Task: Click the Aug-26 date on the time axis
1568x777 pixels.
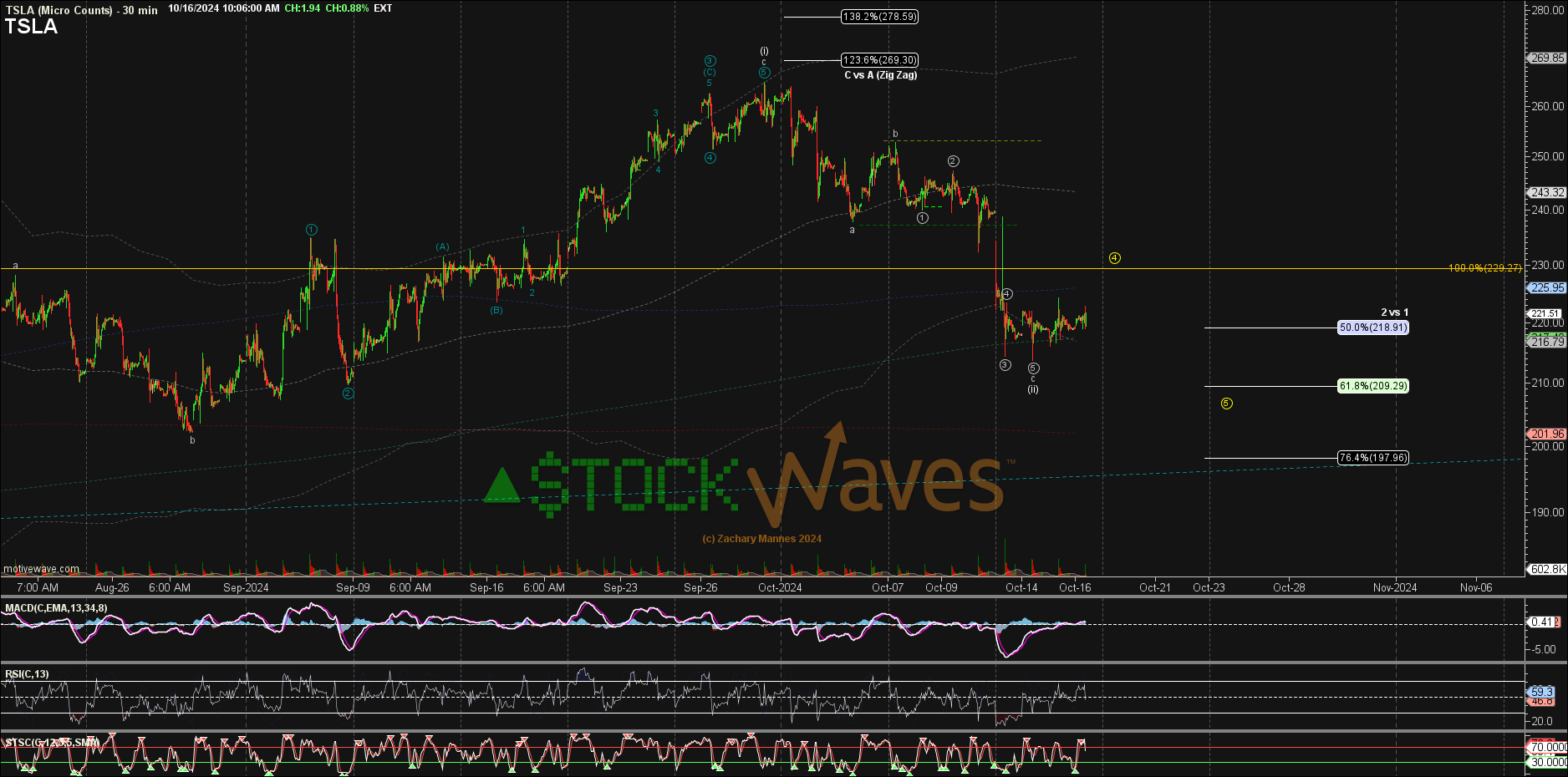Action: point(112,587)
